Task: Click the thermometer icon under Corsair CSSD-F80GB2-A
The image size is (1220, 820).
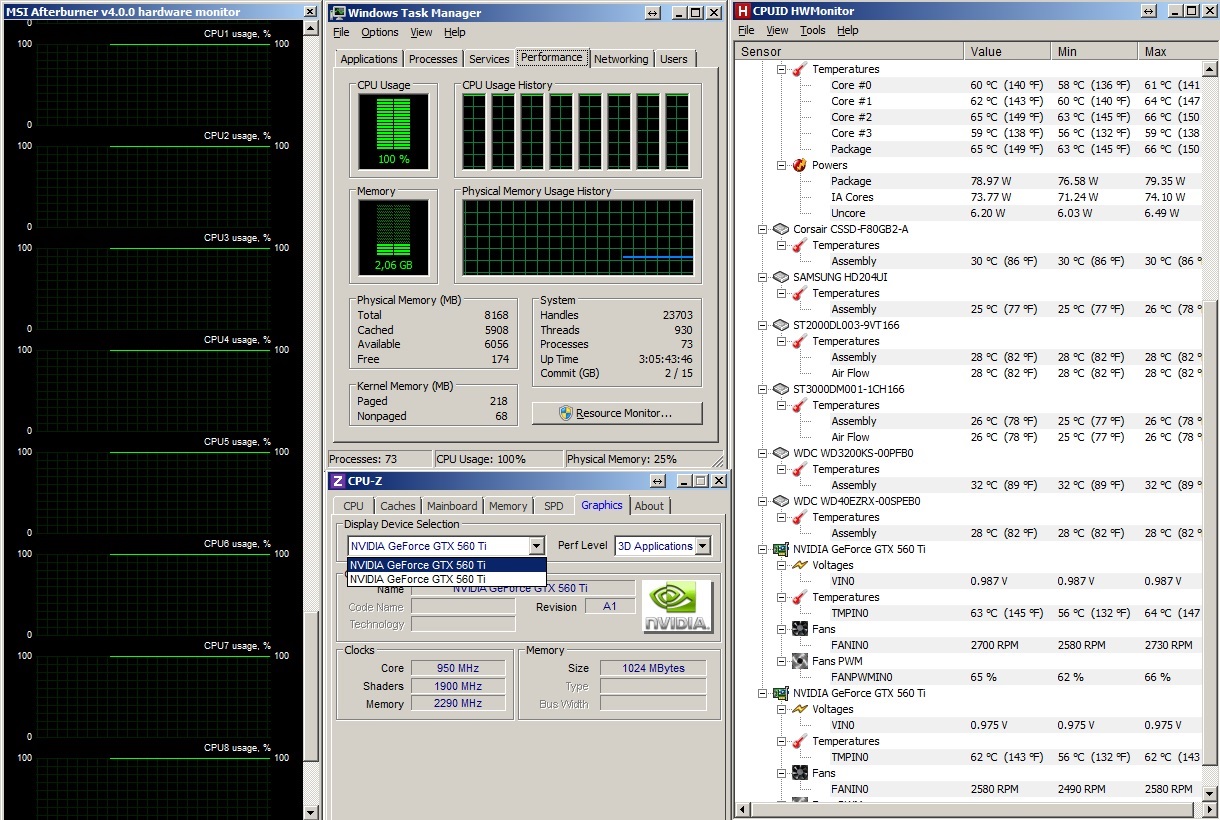Action: tap(799, 245)
